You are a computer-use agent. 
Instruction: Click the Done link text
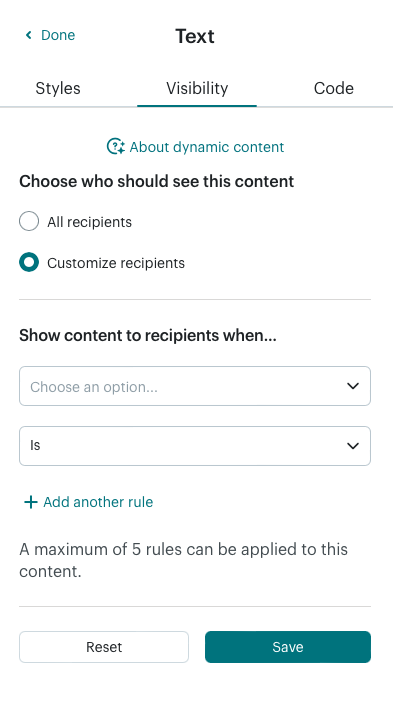point(58,35)
